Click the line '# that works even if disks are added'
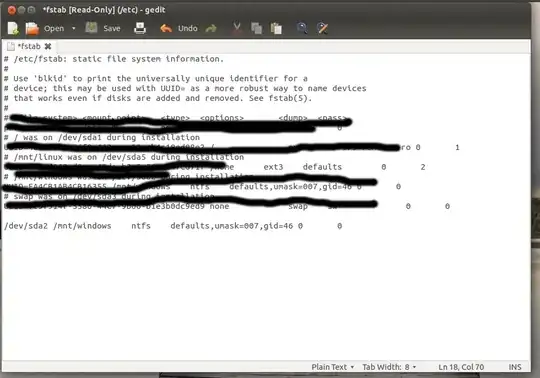The image size is (540, 378). coord(158,98)
